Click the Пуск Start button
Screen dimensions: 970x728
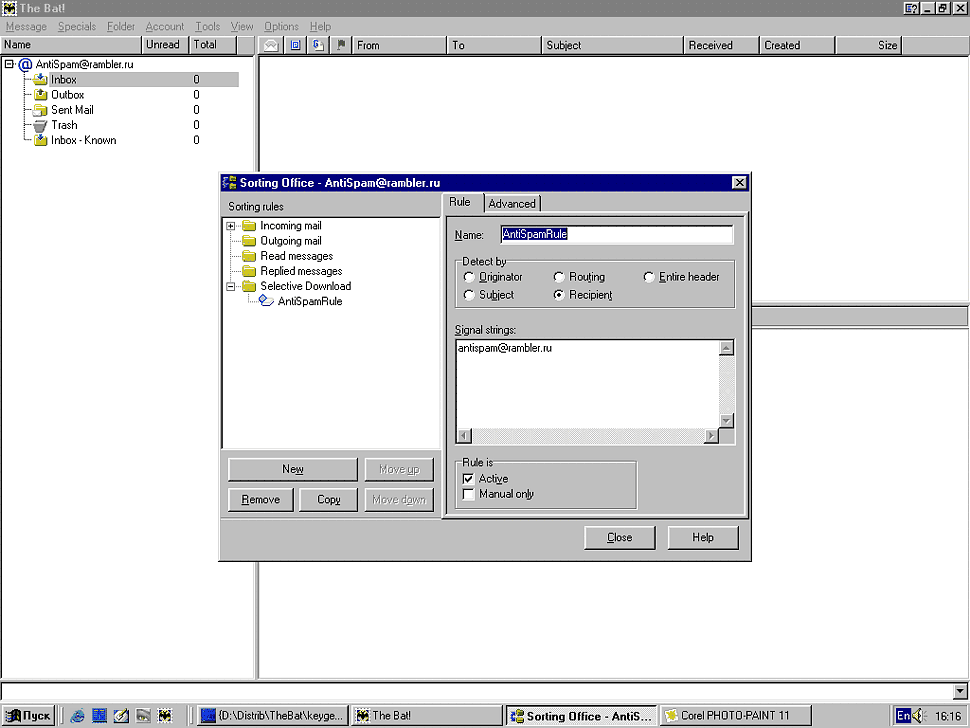click(x=28, y=716)
